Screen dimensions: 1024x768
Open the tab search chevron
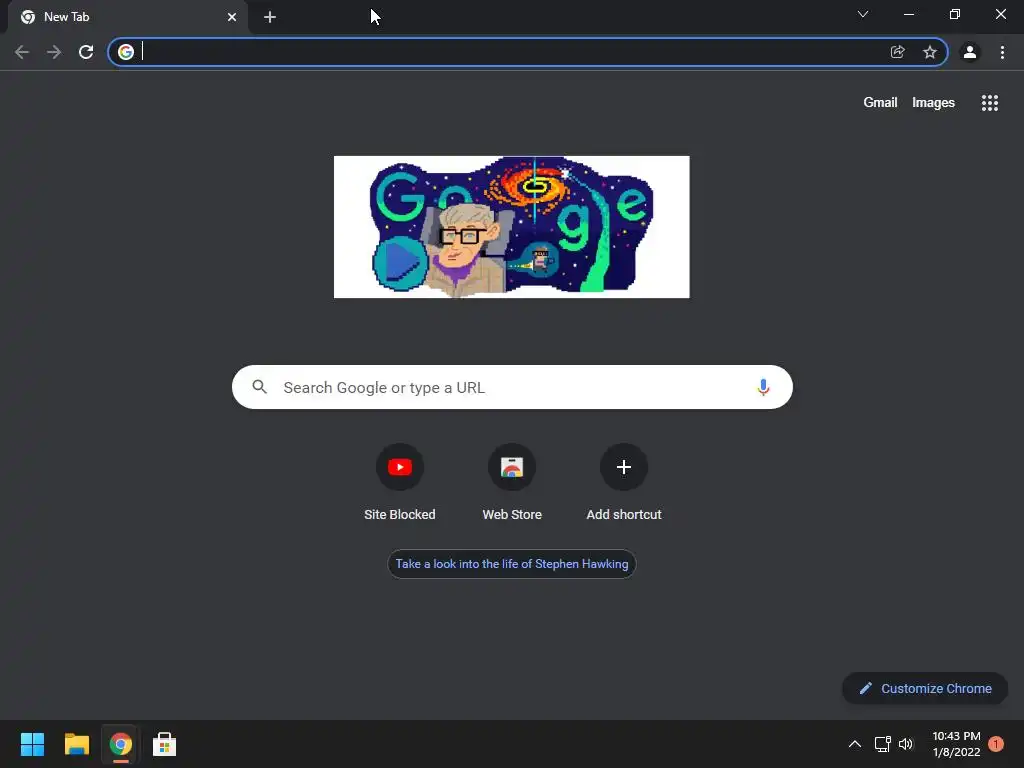tap(863, 14)
